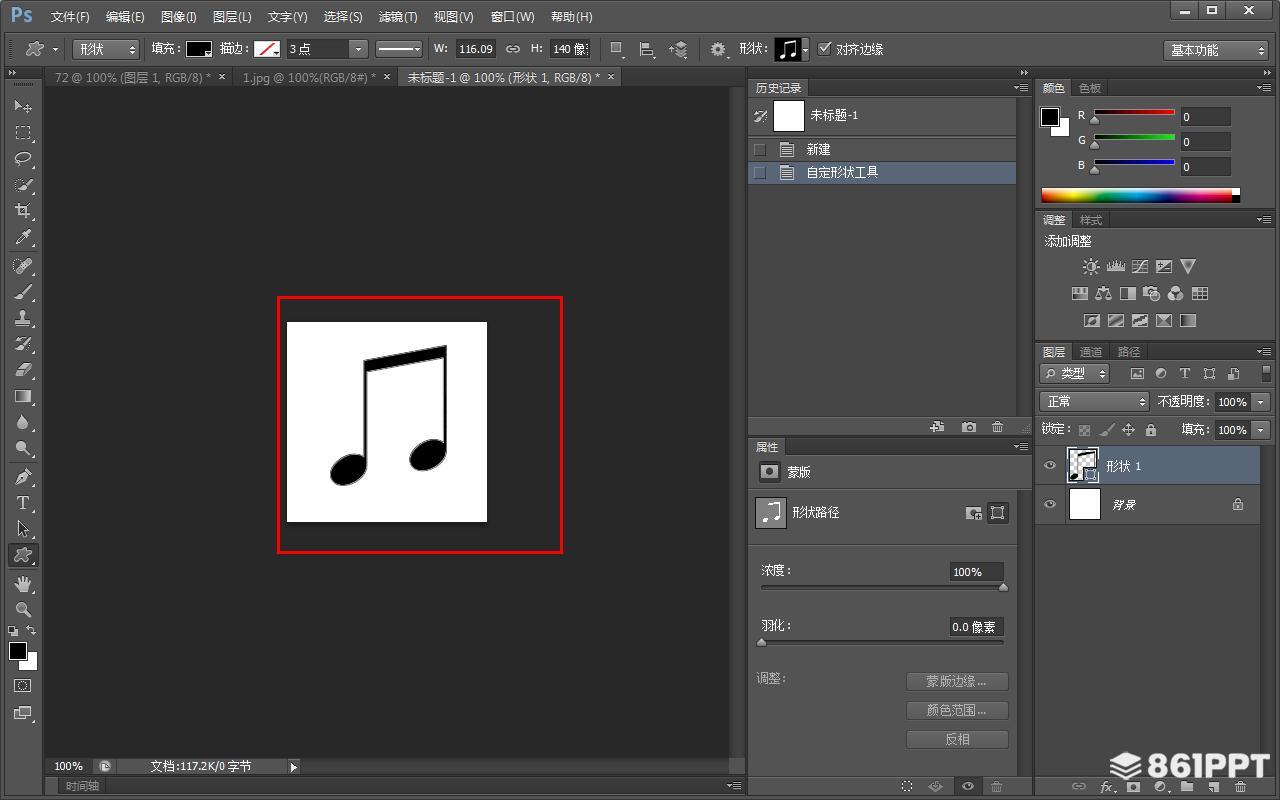
Task: Select the Lasso tool
Action: 23,159
